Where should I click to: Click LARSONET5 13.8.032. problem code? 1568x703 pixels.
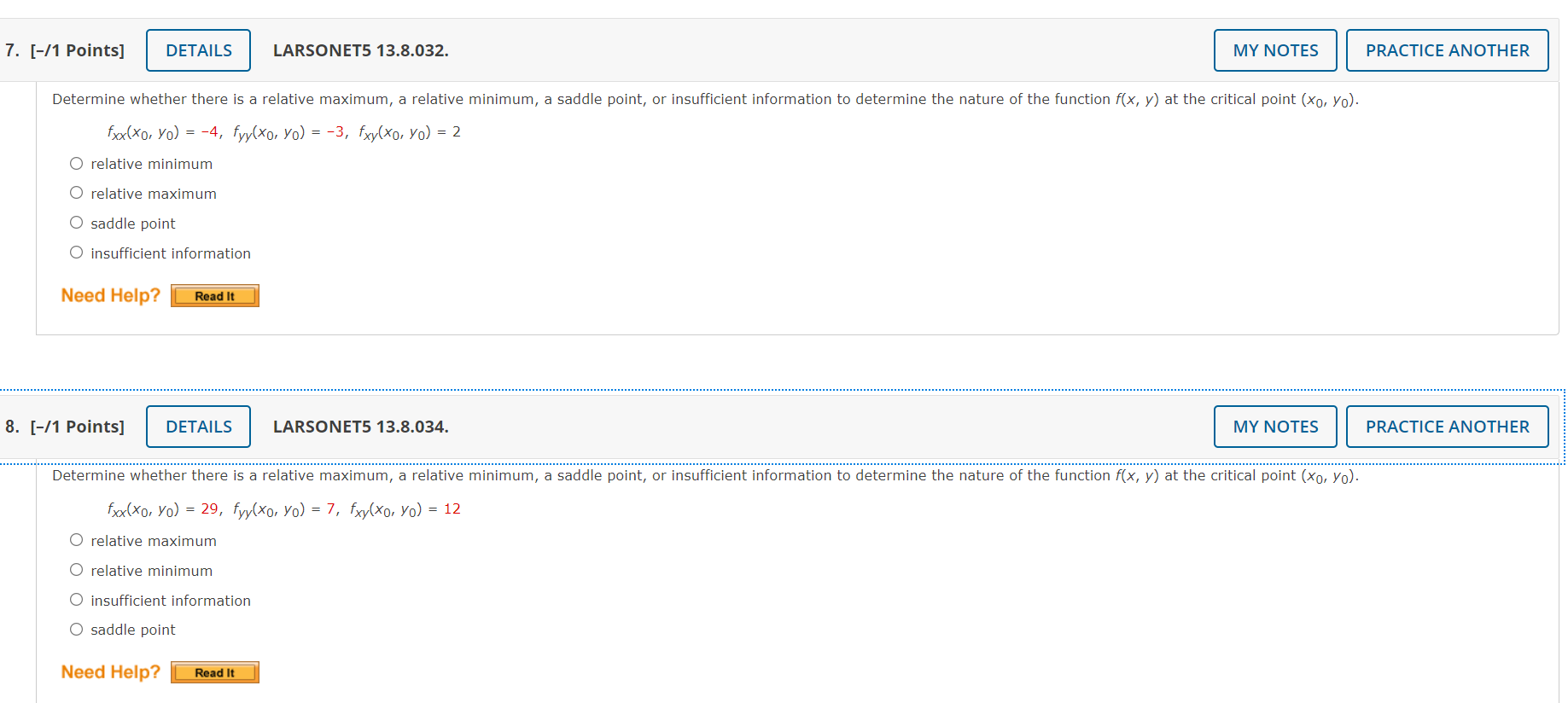(x=360, y=50)
